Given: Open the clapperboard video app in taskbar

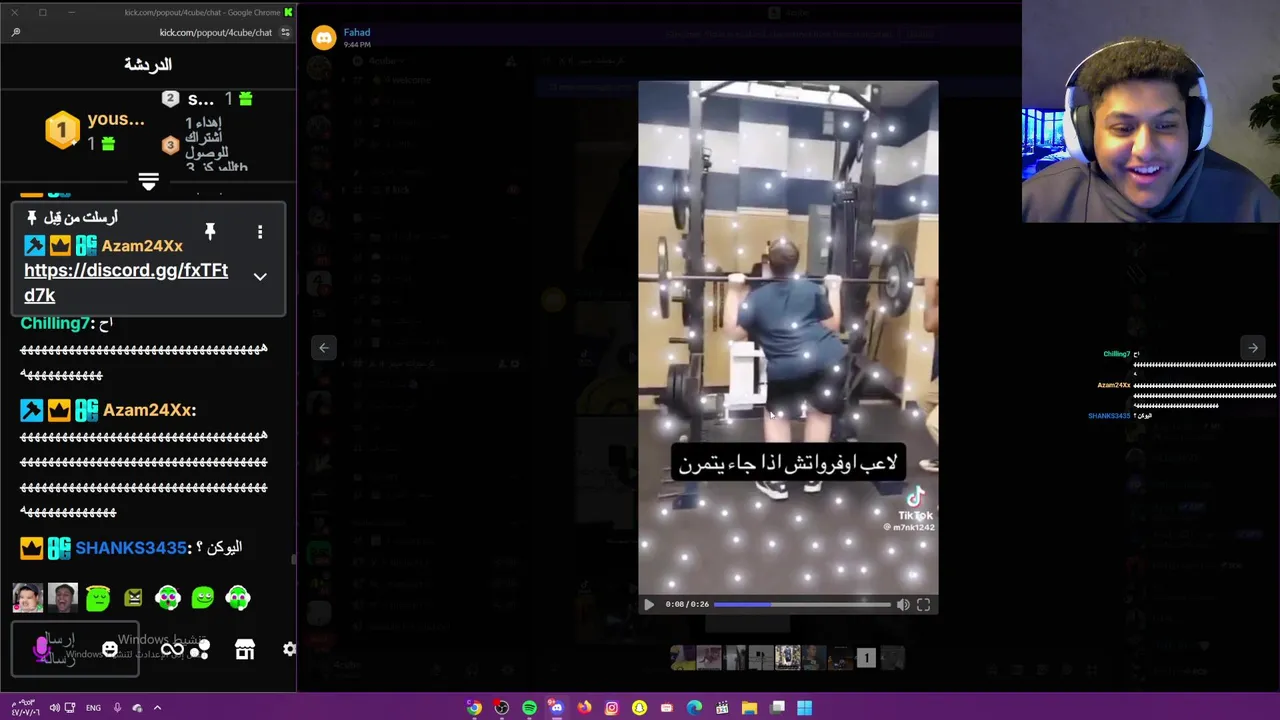Looking at the screenshot, I should pyautogui.click(x=722, y=708).
